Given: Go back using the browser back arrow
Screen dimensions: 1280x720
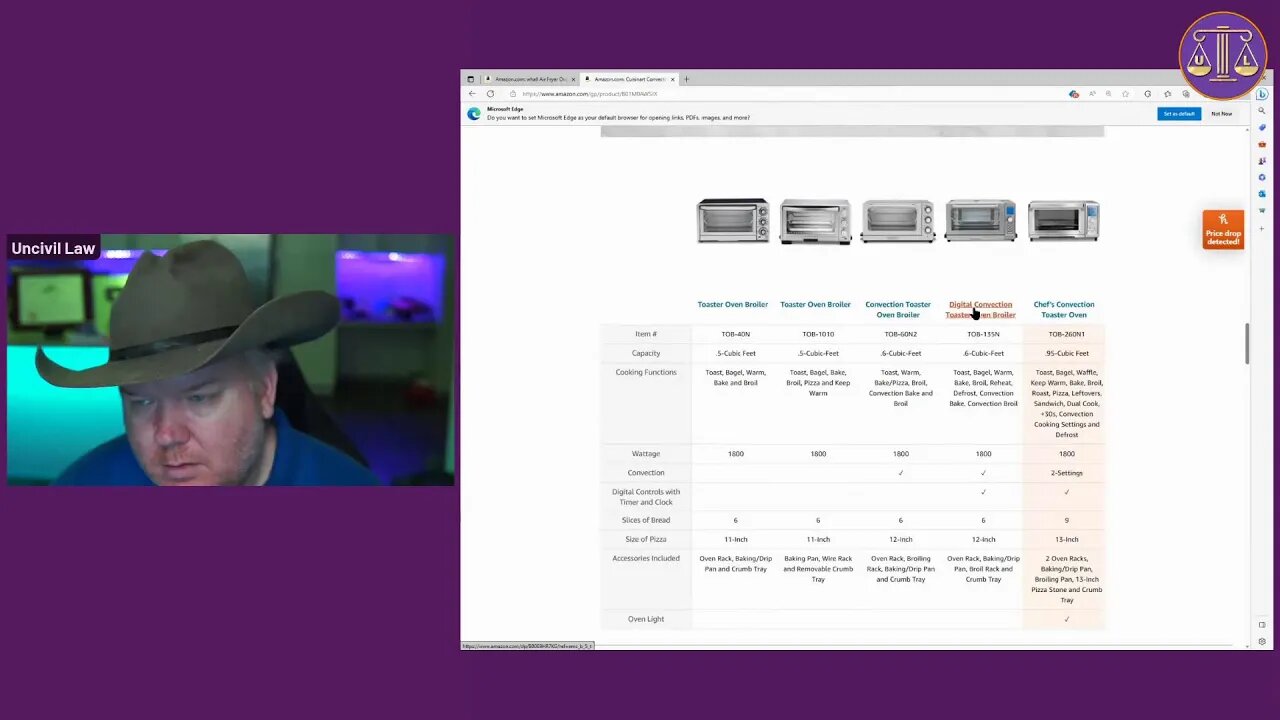Looking at the screenshot, I should 472,94.
